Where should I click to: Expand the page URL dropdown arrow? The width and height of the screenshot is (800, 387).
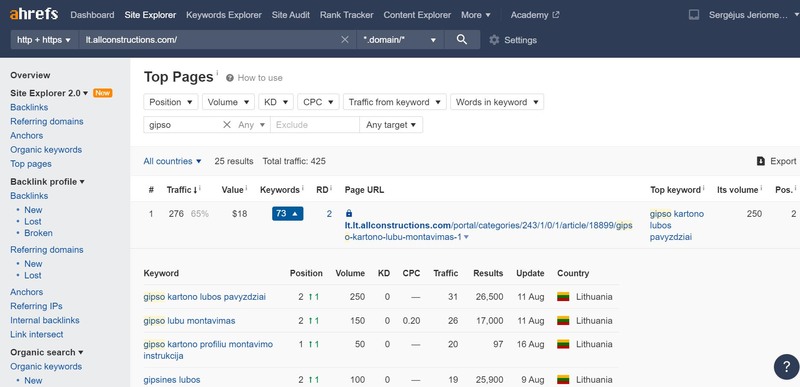click(x=466, y=237)
